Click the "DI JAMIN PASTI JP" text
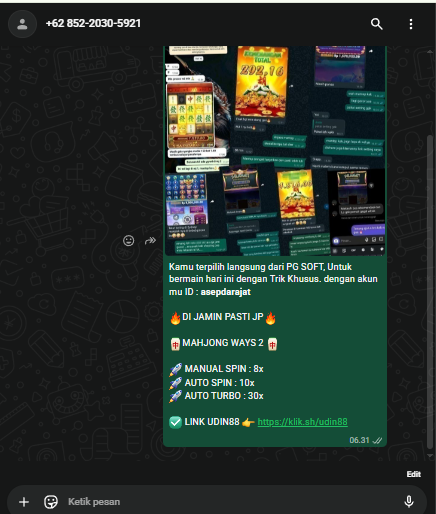The height and width of the screenshot is (514, 436). 223,317
